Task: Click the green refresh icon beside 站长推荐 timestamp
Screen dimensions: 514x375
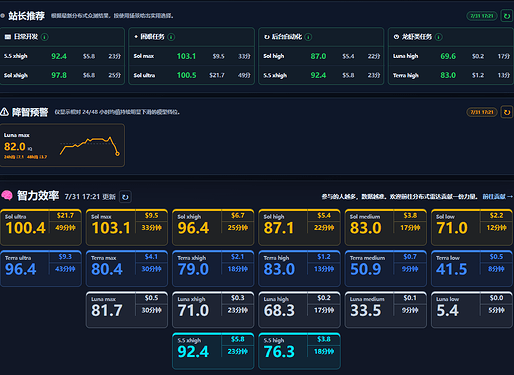Action: (507, 16)
